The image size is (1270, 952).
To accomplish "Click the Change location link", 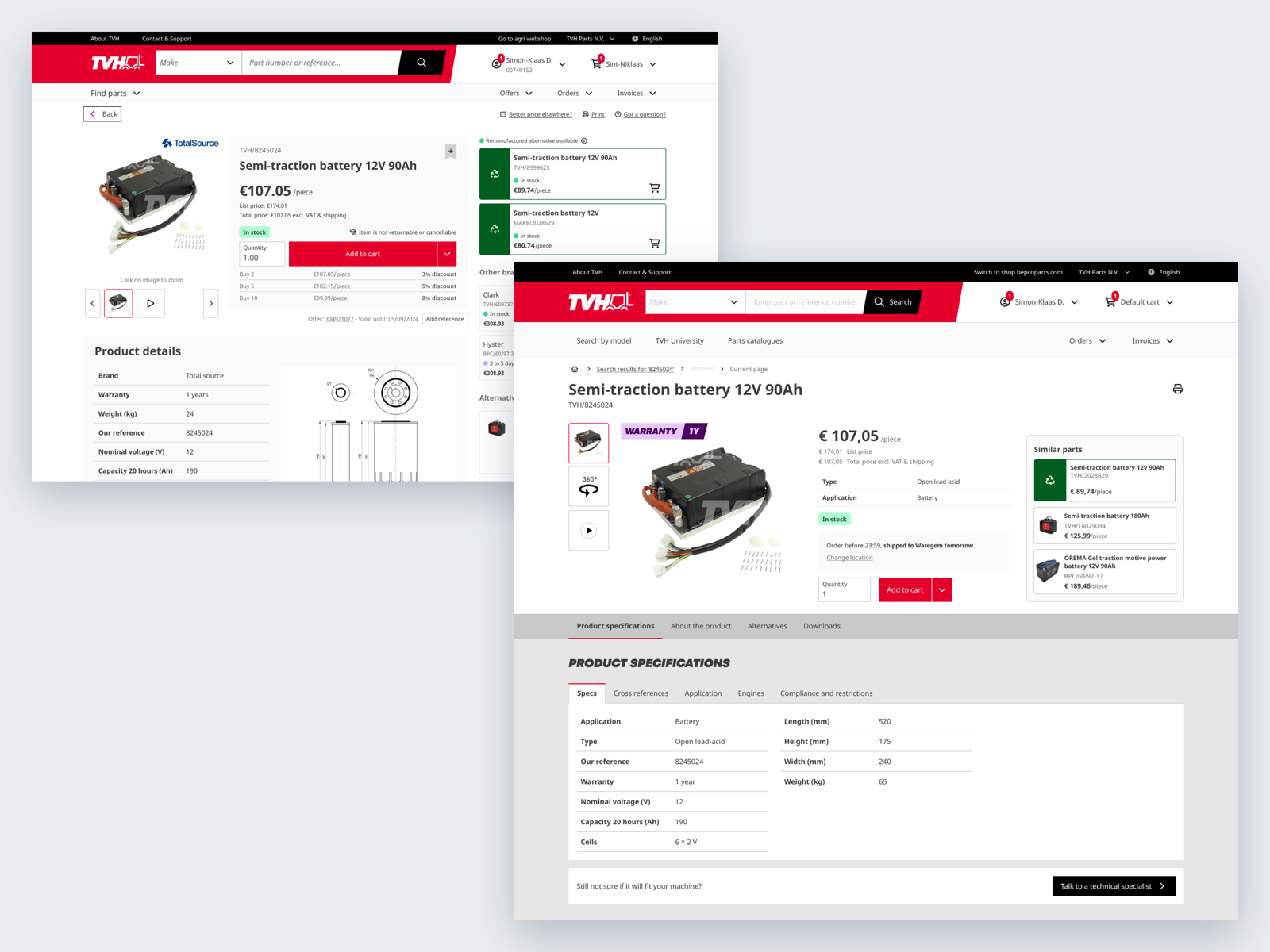I will [849, 558].
